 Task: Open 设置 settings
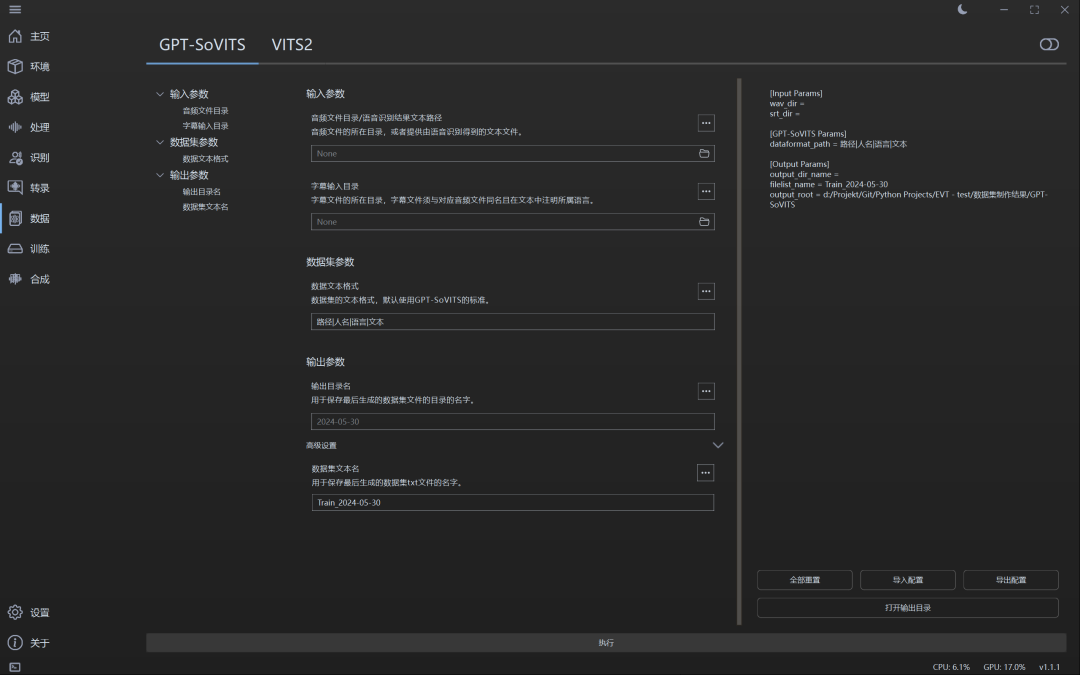pyautogui.click(x=29, y=612)
